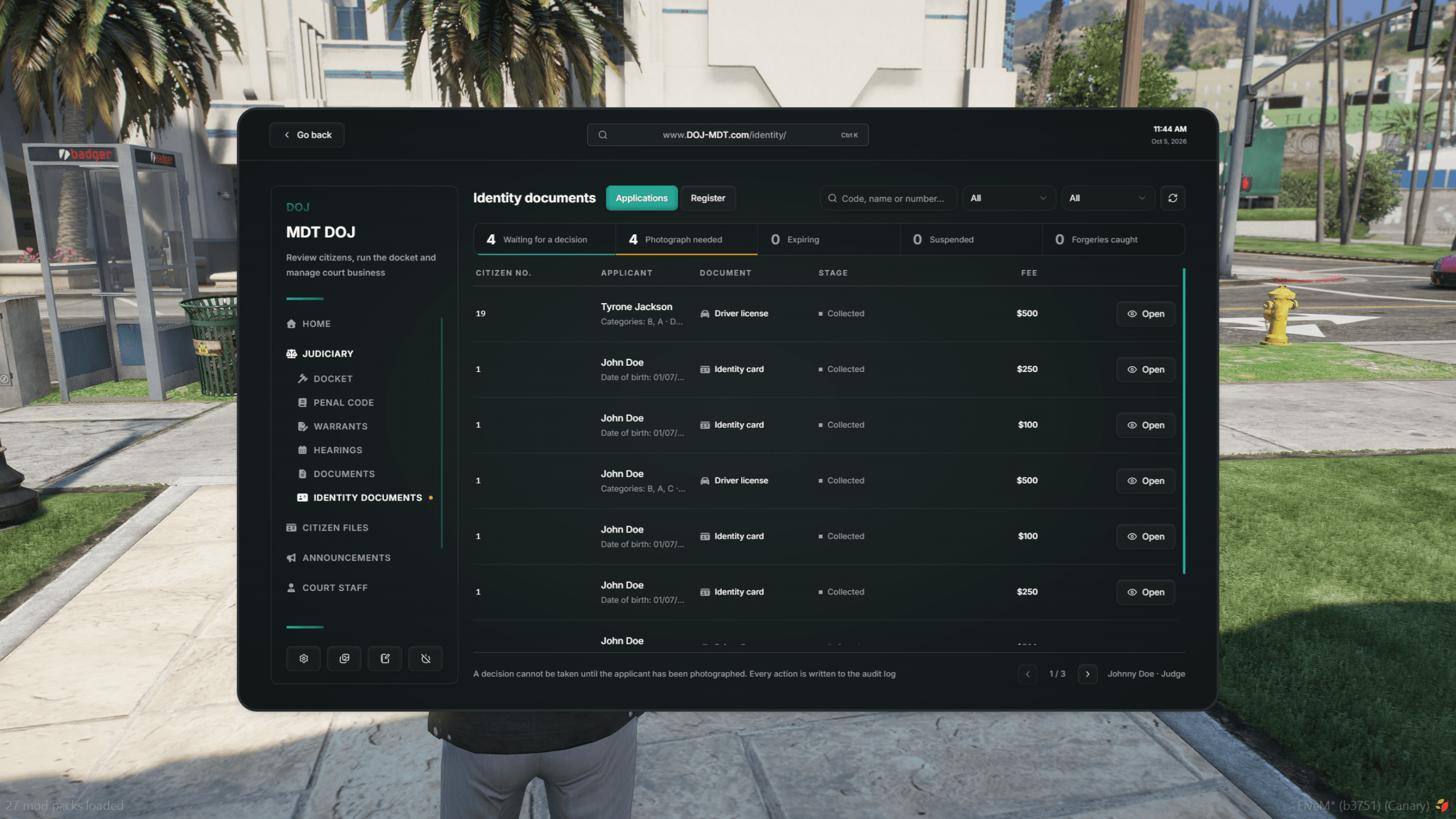Screen dimensions: 1456x819
Task: Click the www.DOJ-MDT.com/identity/ address bar
Action: coord(727,135)
